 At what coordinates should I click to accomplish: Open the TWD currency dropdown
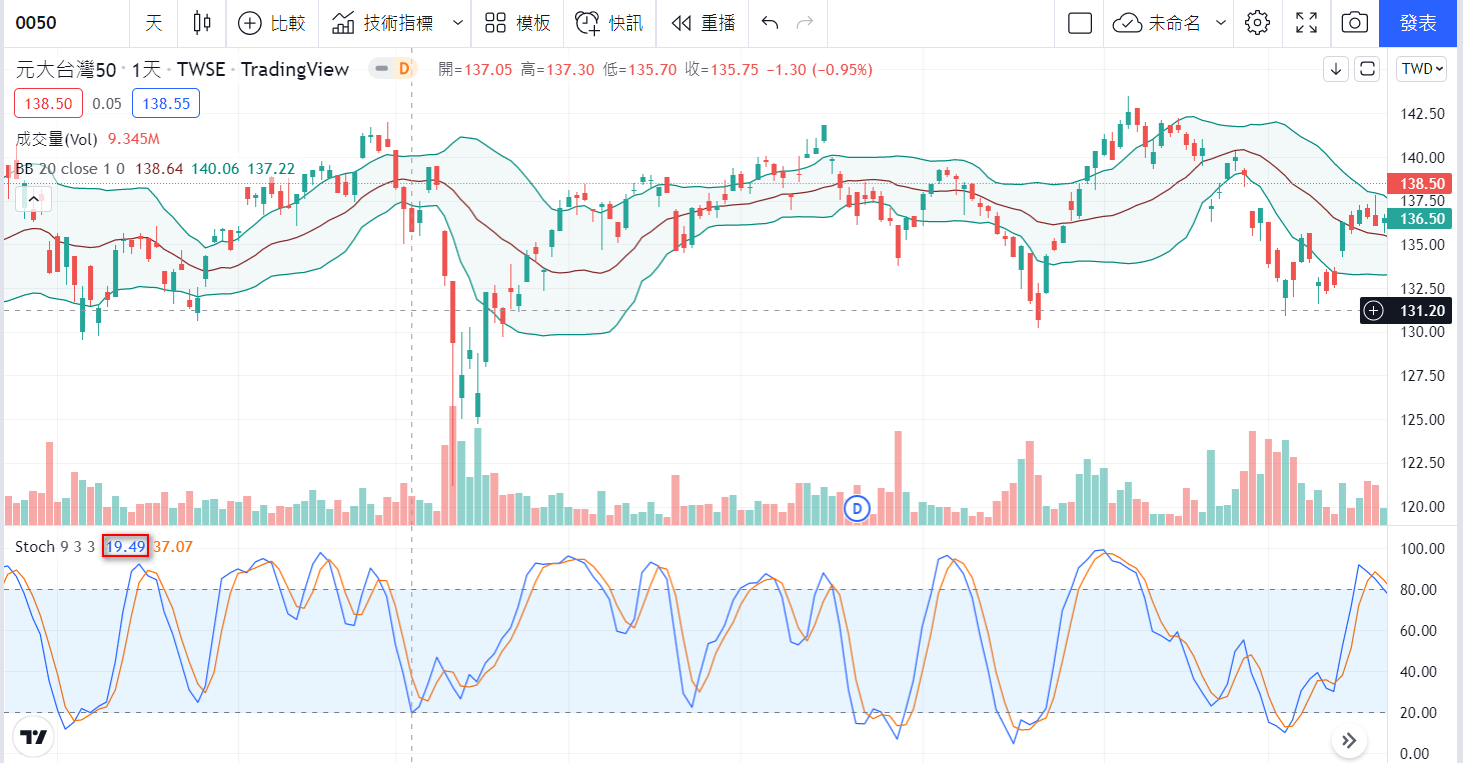(x=1422, y=69)
